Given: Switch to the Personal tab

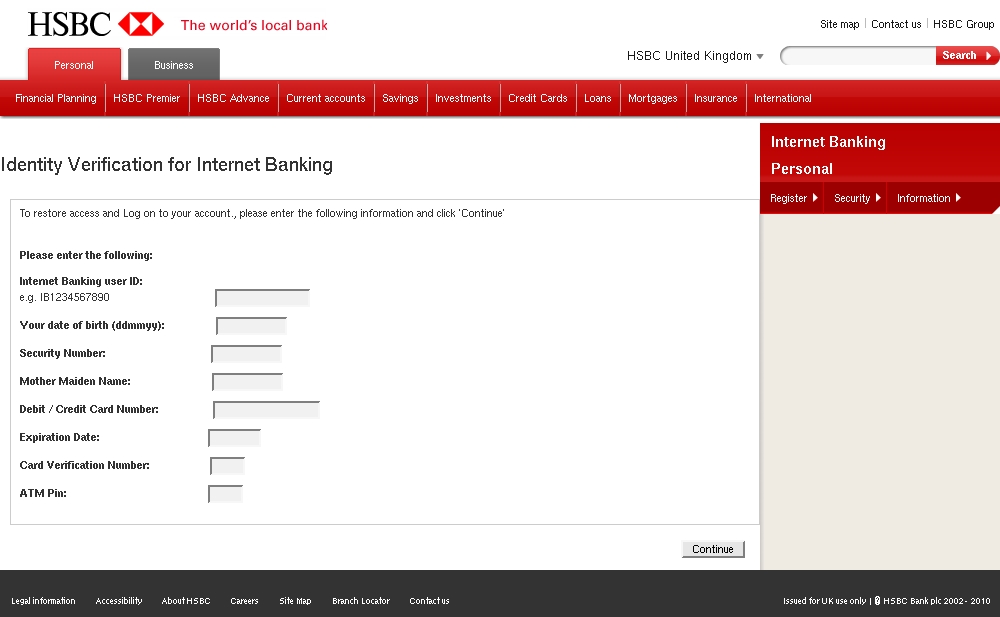Looking at the screenshot, I should coord(74,64).
